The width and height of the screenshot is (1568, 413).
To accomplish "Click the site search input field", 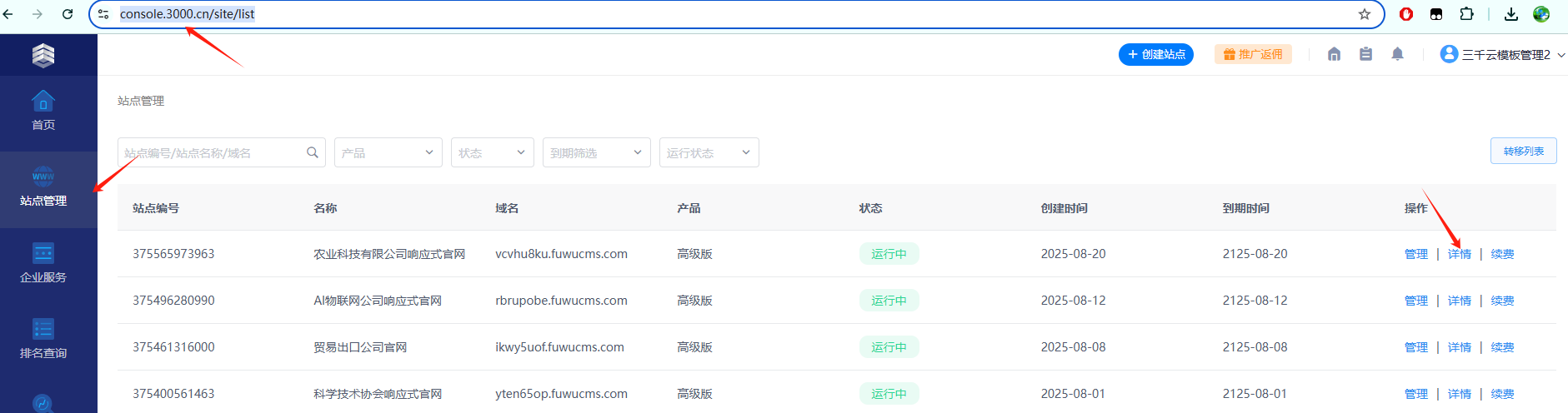I will pos(222,152).
